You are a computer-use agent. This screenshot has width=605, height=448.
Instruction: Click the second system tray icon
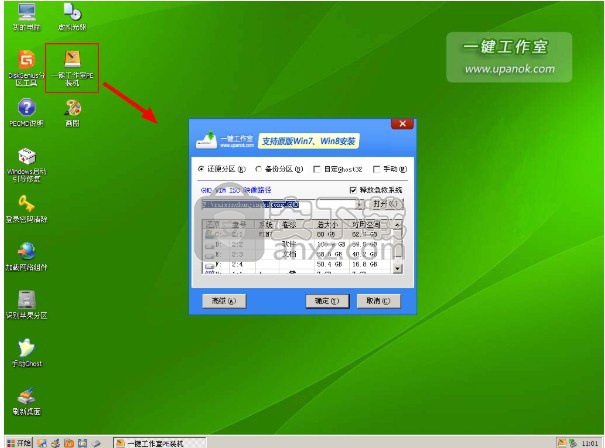573,443
